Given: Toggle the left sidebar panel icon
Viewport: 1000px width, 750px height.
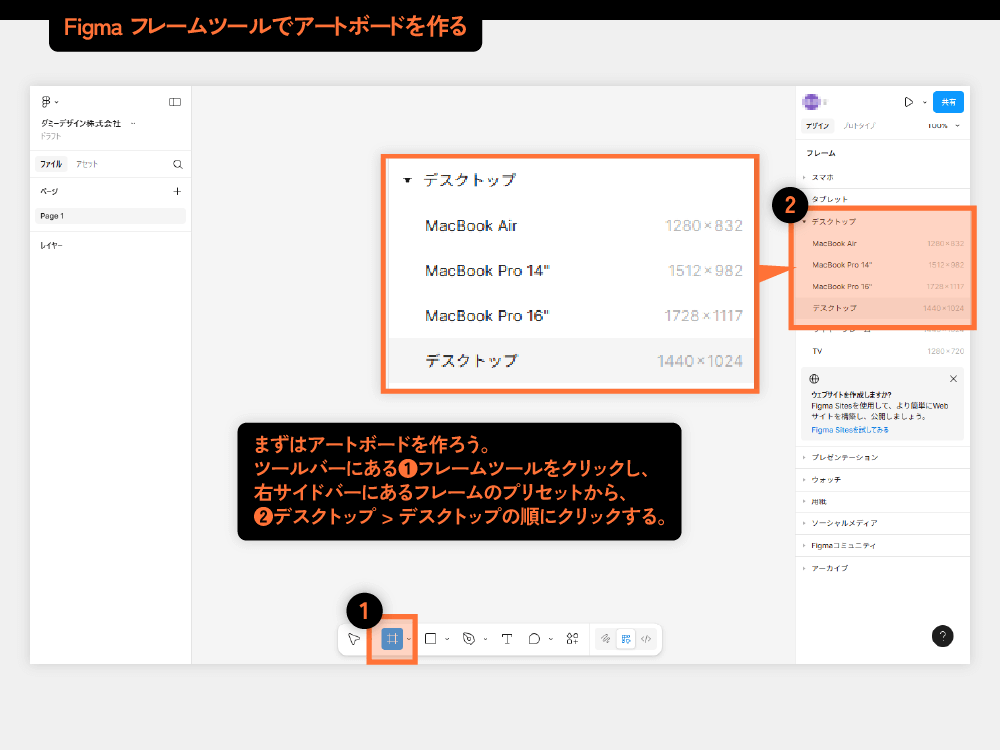Looking at the screenshot, I should 175,102.
